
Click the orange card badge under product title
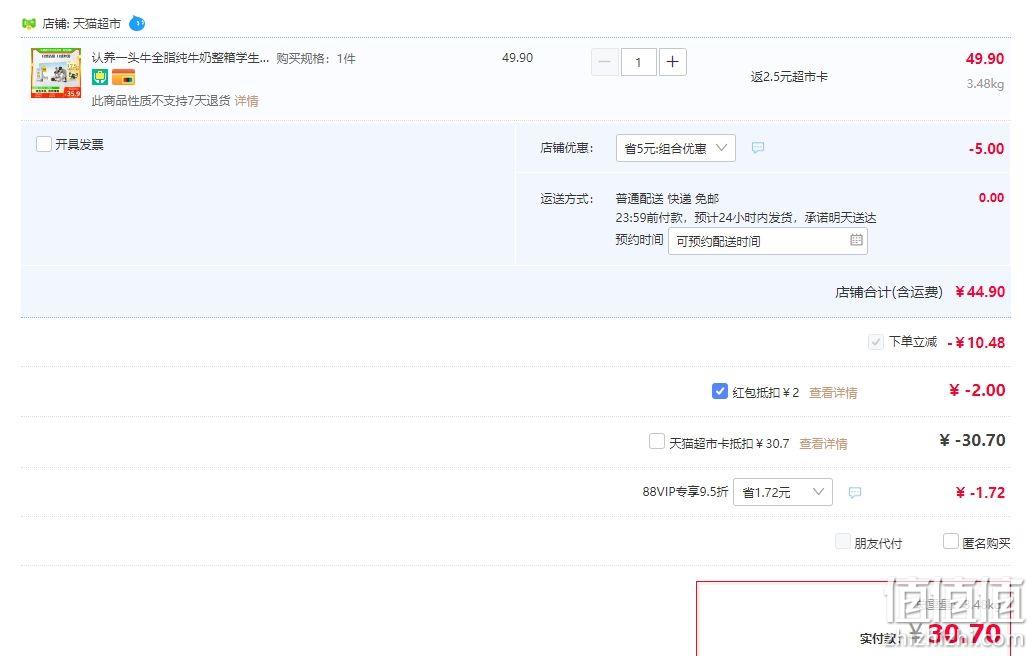(x=123, y=78)
